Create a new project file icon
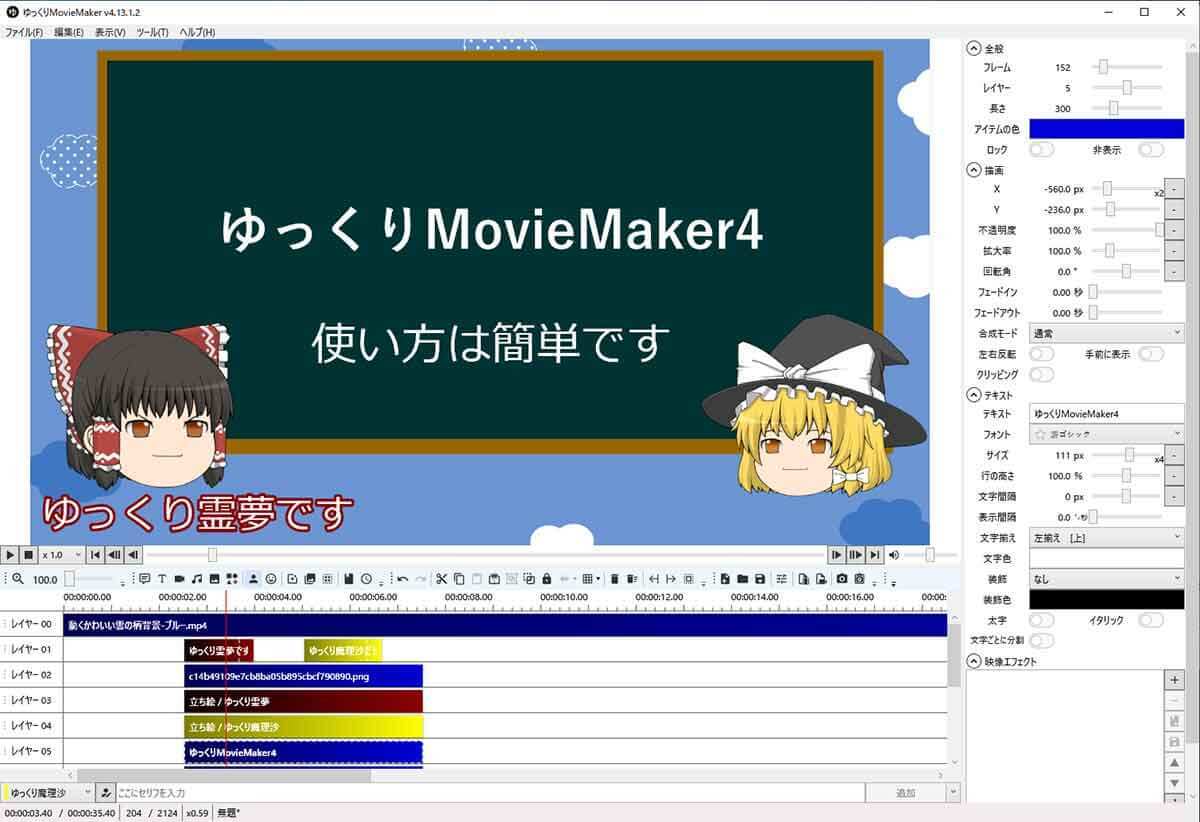1200x822 pixels. (x=724, y=579)
